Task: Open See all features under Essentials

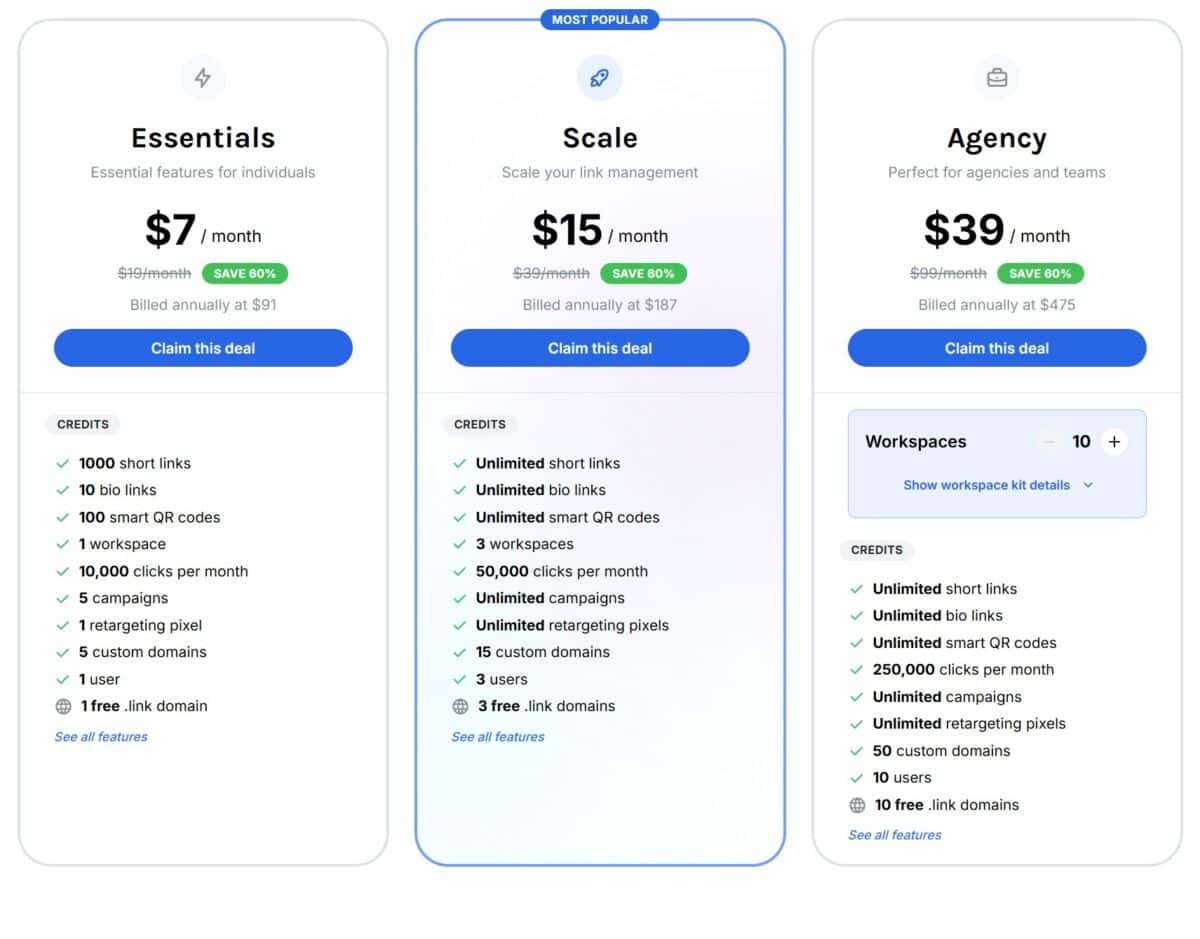Action: (101, 737)
